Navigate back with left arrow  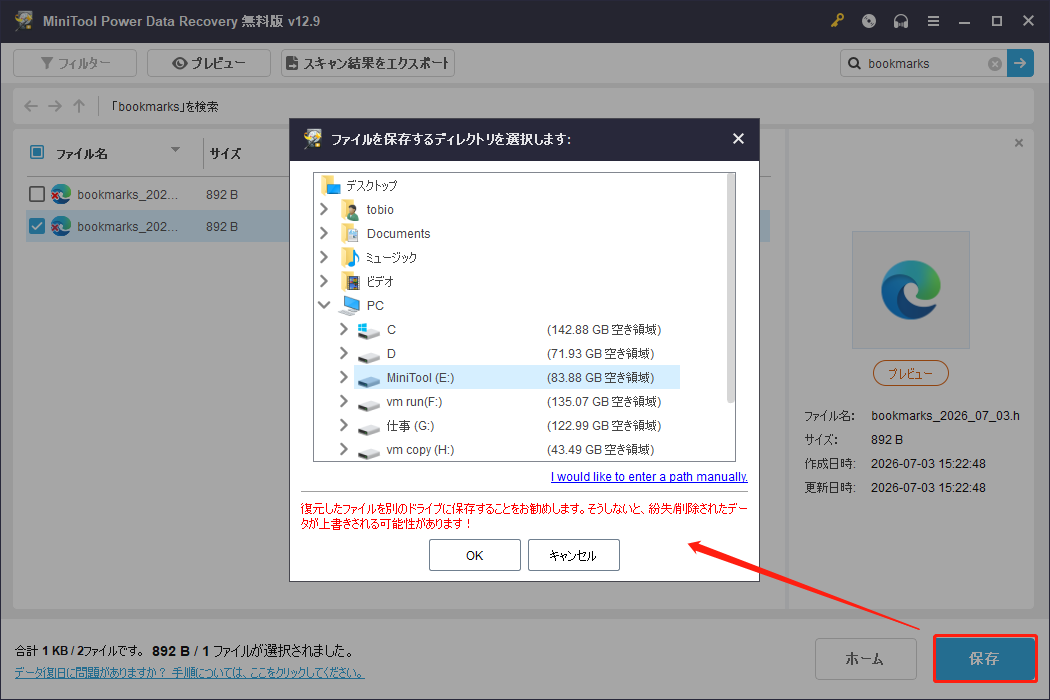point(31,106)
